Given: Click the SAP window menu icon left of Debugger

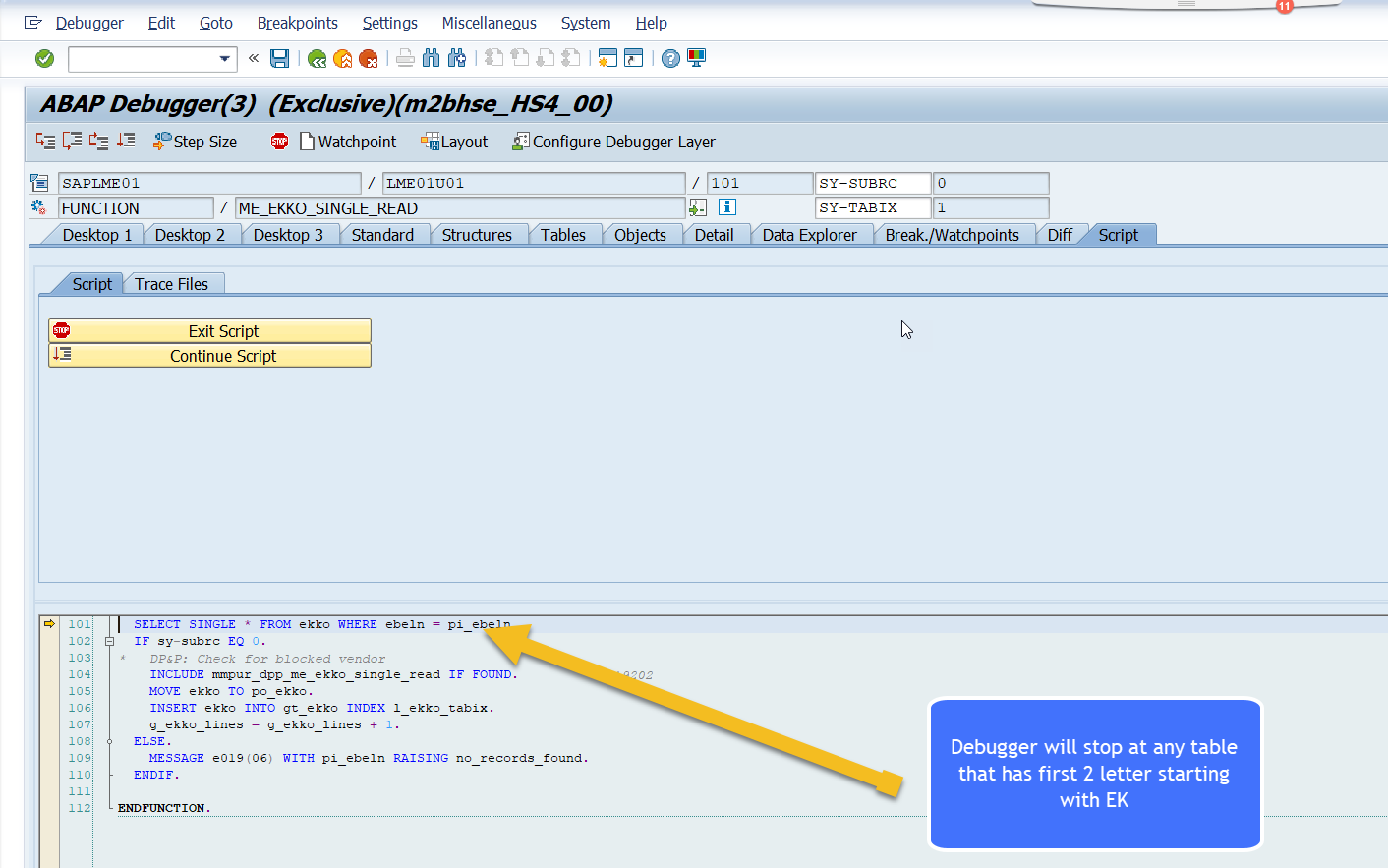Looking at the screenshot, I should tap(32, 23).
